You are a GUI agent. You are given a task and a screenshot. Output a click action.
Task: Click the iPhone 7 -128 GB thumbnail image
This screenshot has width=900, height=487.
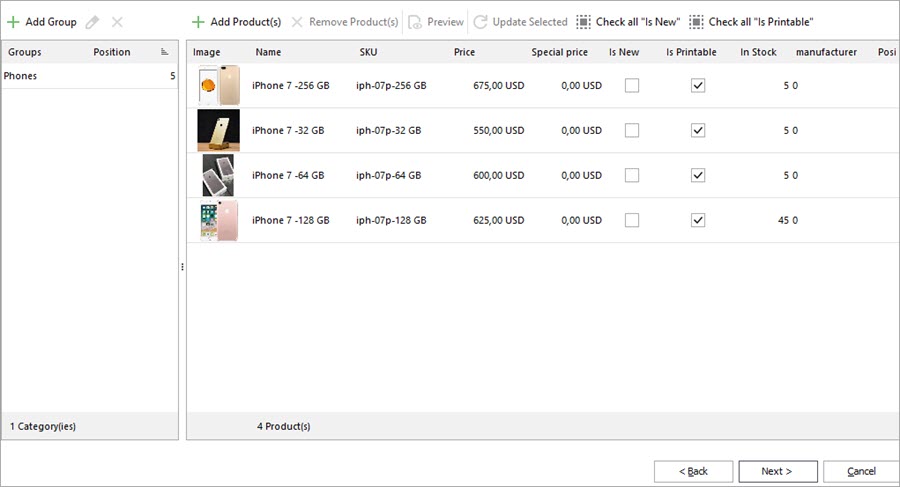[x=219, y=220]
